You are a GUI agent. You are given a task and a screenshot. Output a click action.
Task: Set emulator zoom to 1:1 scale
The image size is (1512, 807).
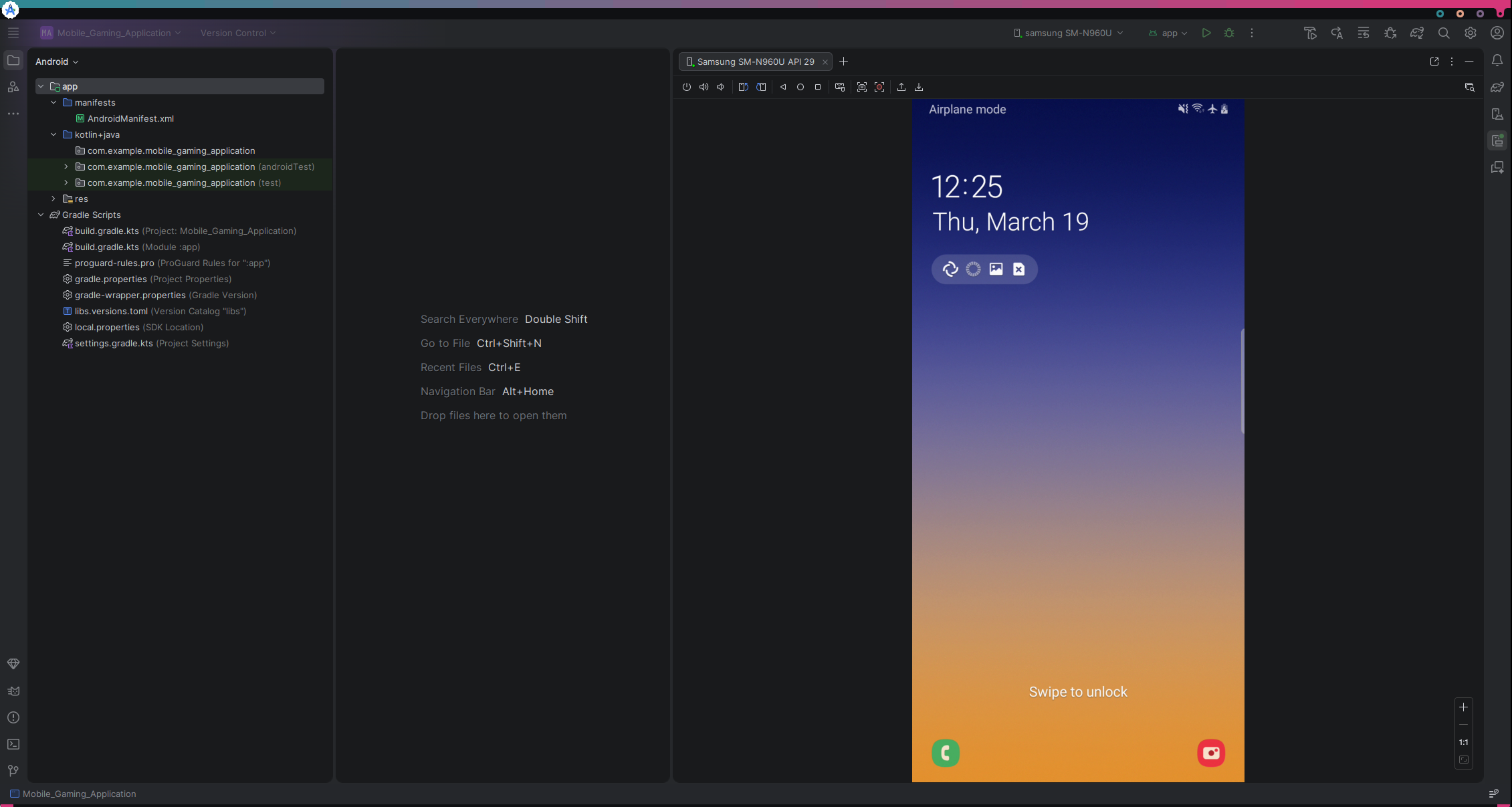[1463, 741]
